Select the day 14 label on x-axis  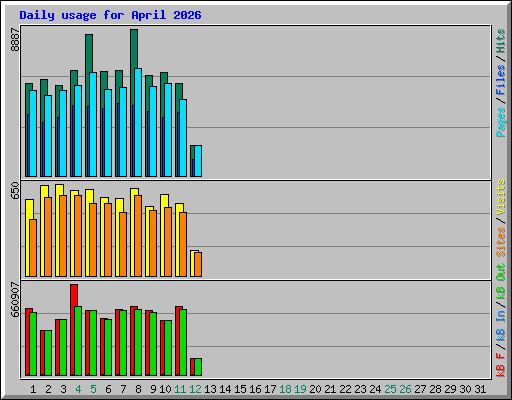click(225, 389)
